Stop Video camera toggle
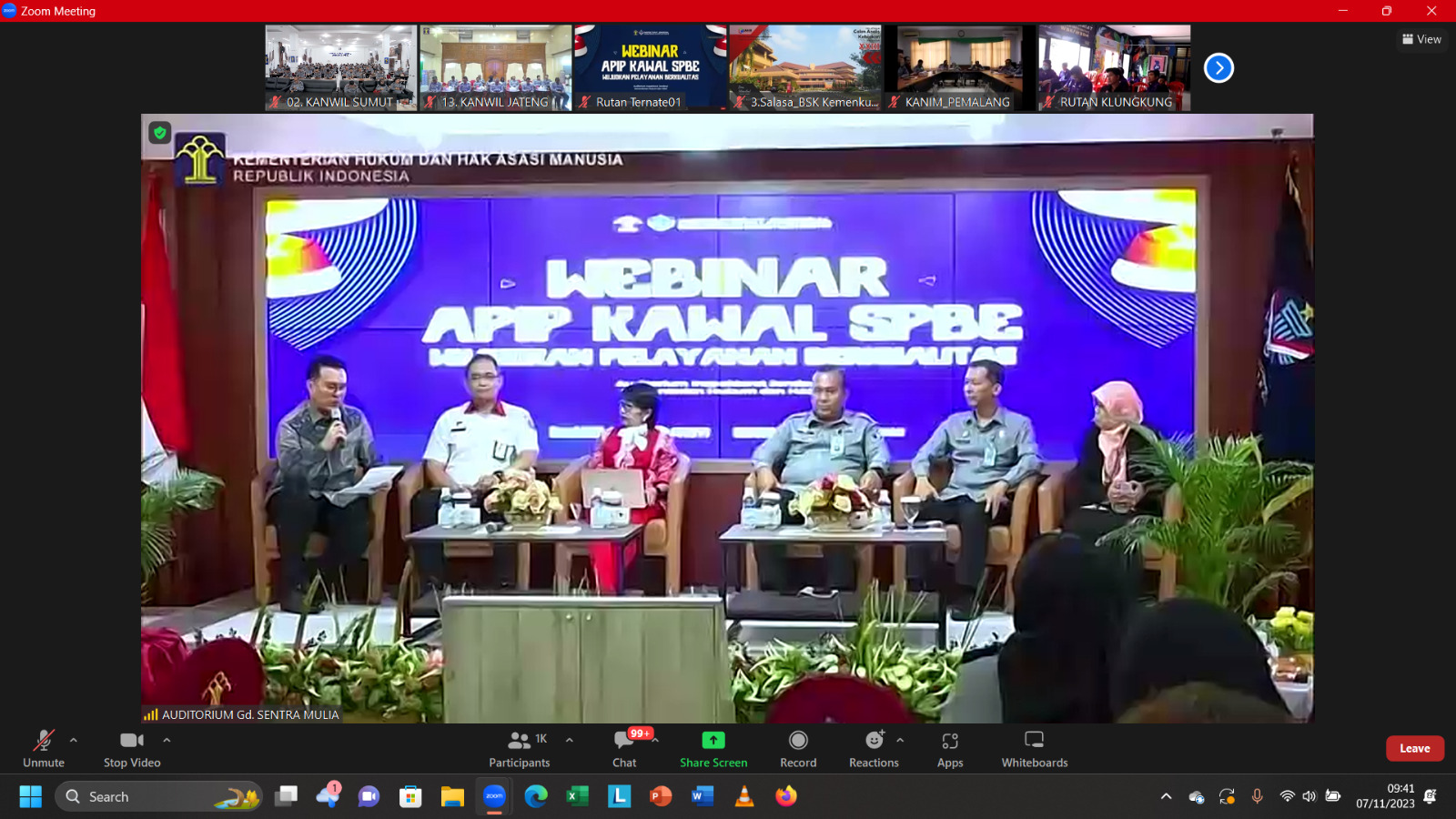The height and width of the screenshot is (819, 1456). (132, 748)
